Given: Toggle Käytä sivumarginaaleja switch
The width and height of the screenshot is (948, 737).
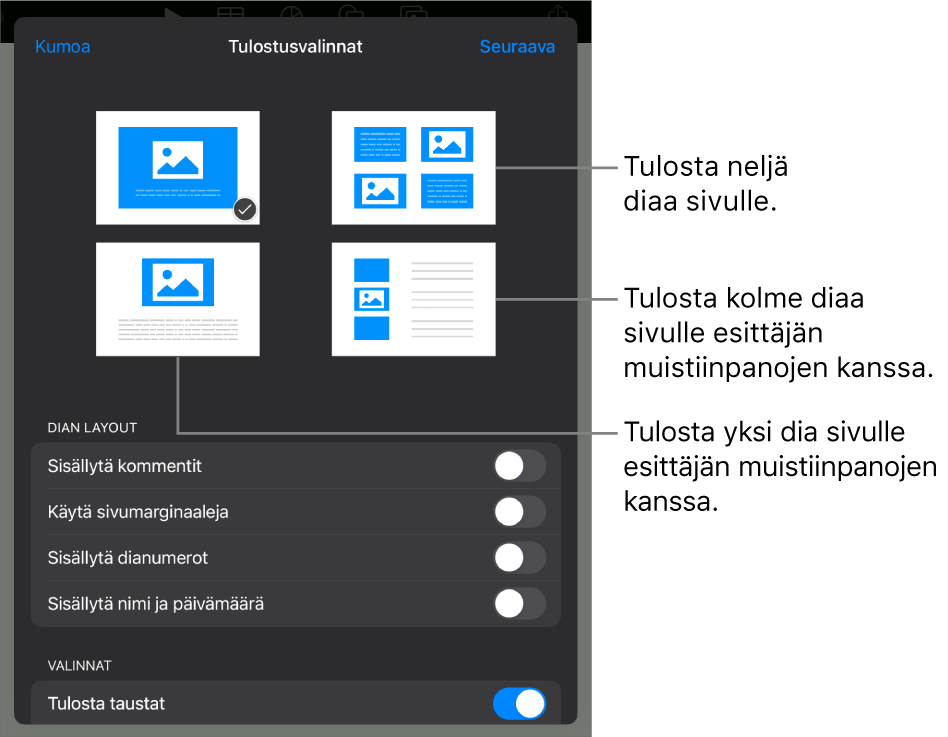Looking at the screenshot, I should point(519,512).
